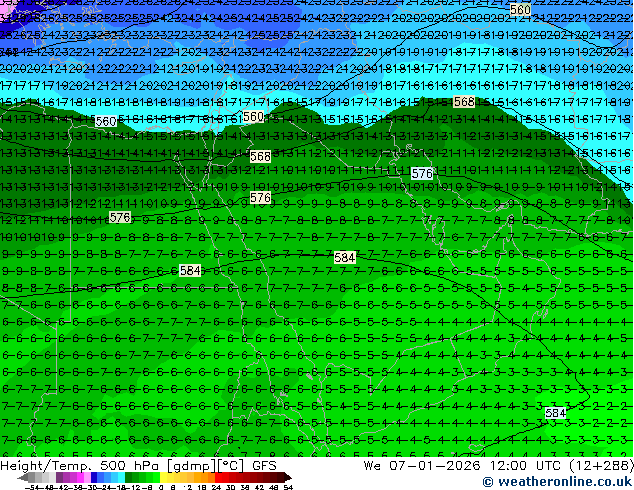Click the '54' legend value at the scale end
This screenshot has width=634, height=490.
[288, 488]
